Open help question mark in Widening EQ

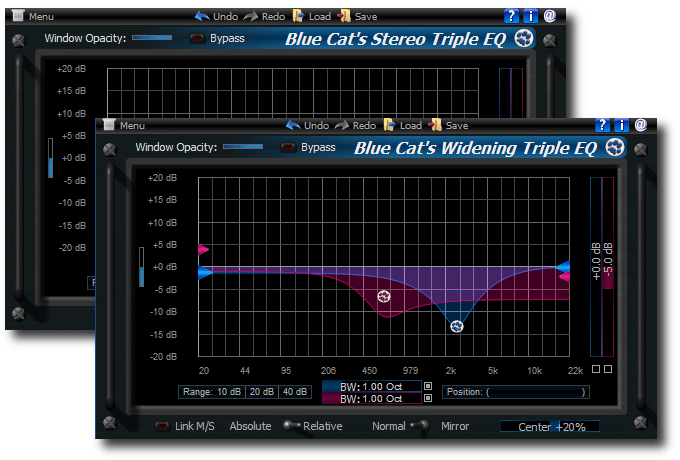(x=602, y=125)
